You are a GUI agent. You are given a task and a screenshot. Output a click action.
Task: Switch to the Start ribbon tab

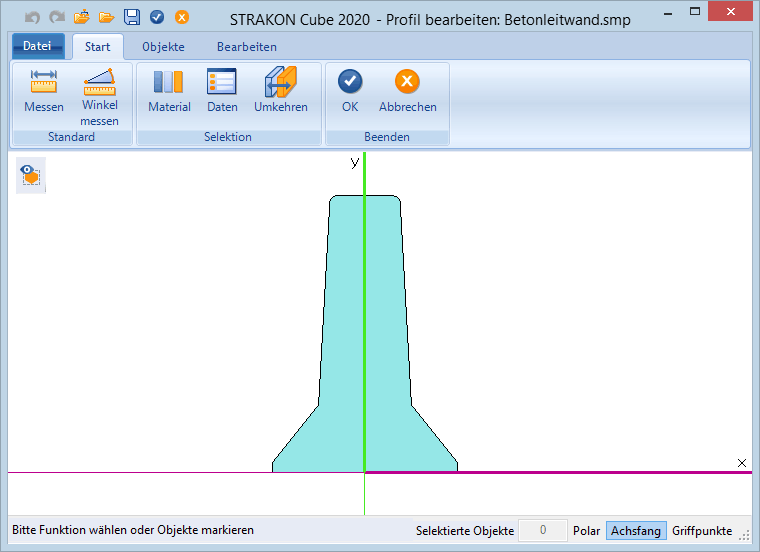(97, 47)
